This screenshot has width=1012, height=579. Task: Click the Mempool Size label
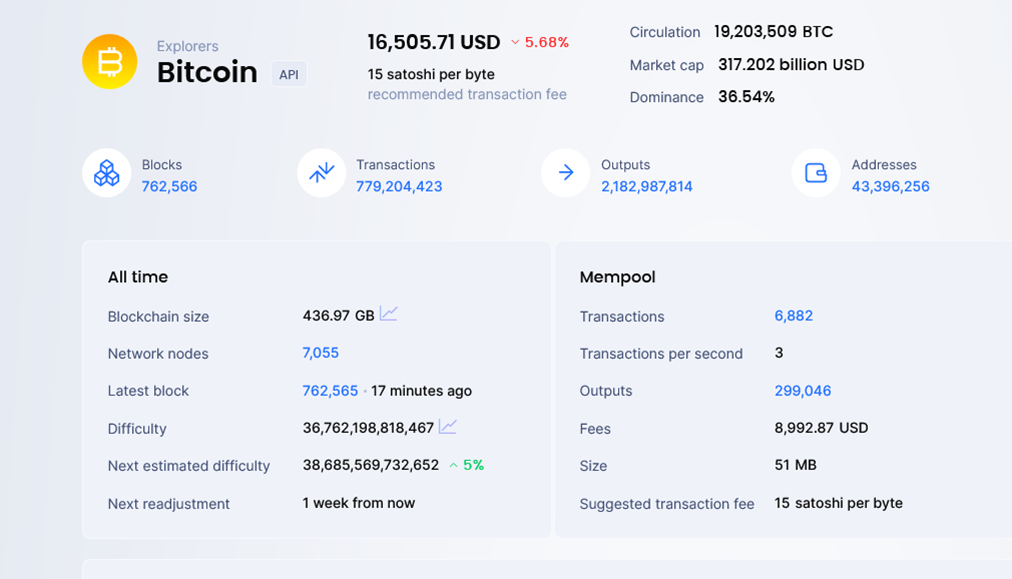593,466
